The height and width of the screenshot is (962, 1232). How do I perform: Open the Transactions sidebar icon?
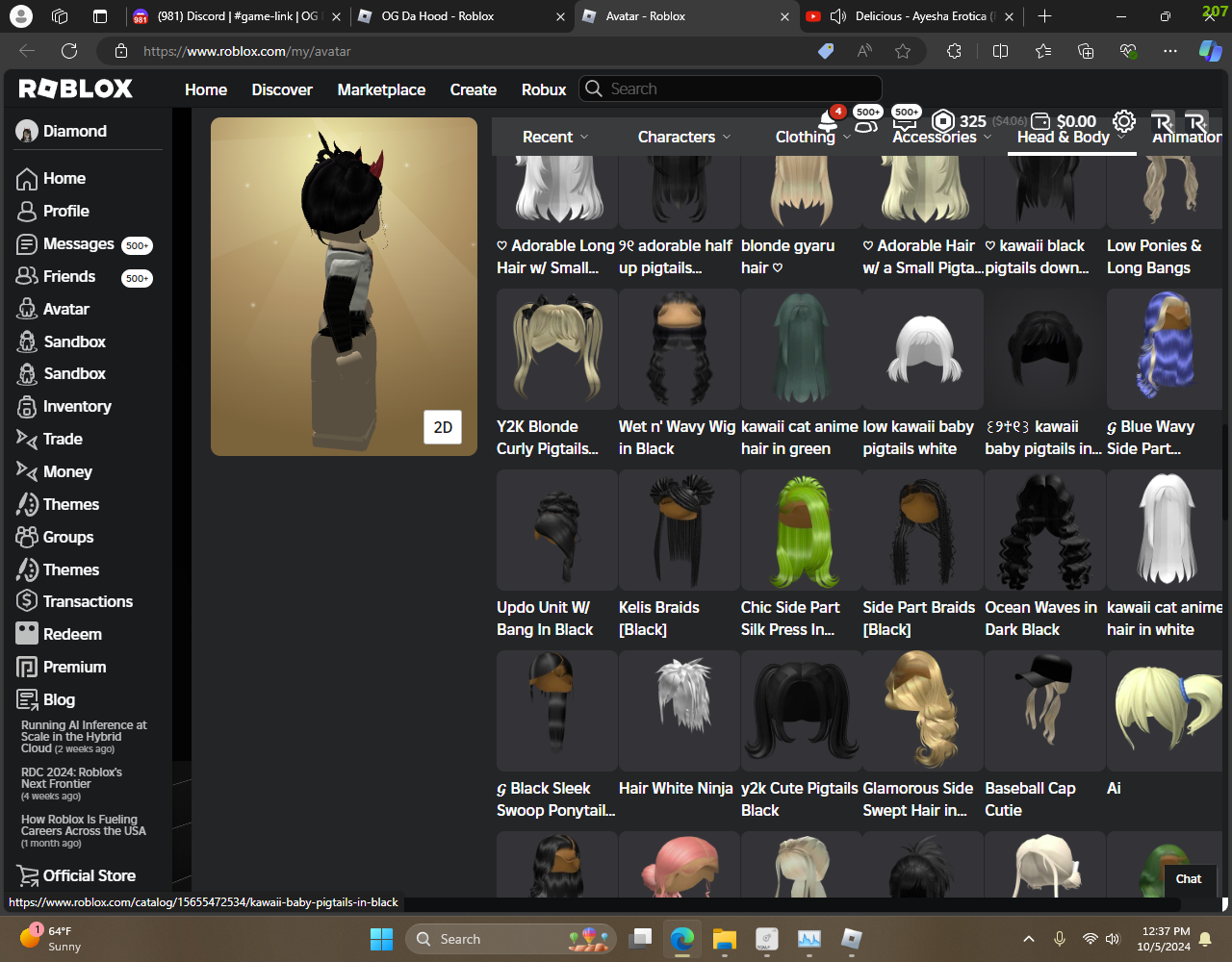pyautogui.click(x=27, y=602)
